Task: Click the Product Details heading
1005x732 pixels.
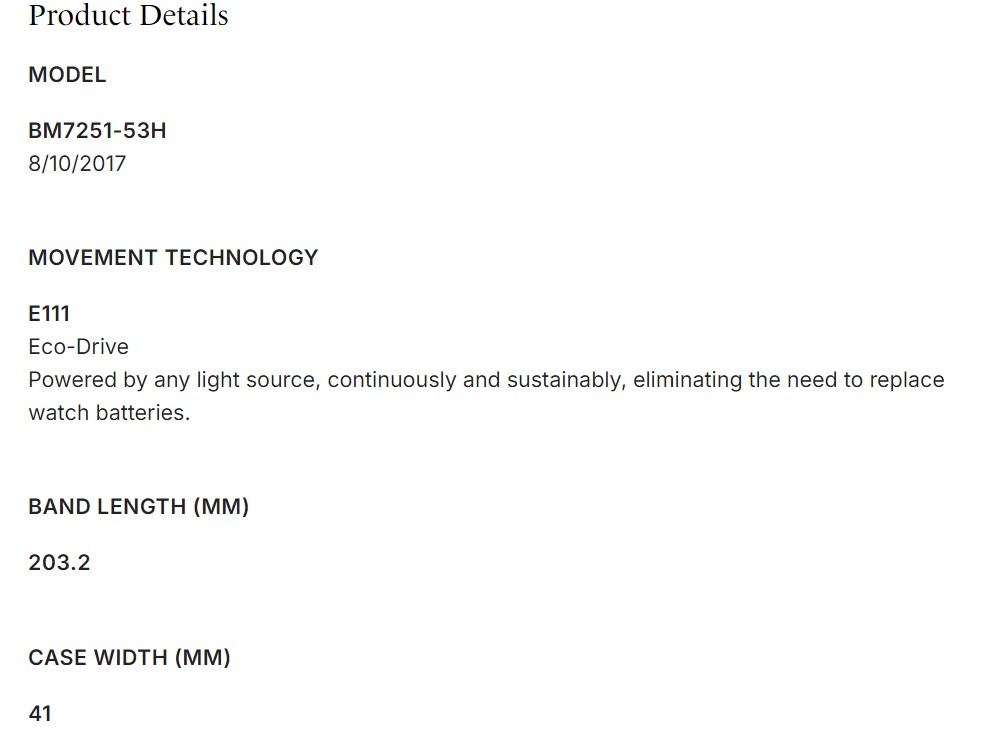Action: pyautogui.click(x=128, y=16)
